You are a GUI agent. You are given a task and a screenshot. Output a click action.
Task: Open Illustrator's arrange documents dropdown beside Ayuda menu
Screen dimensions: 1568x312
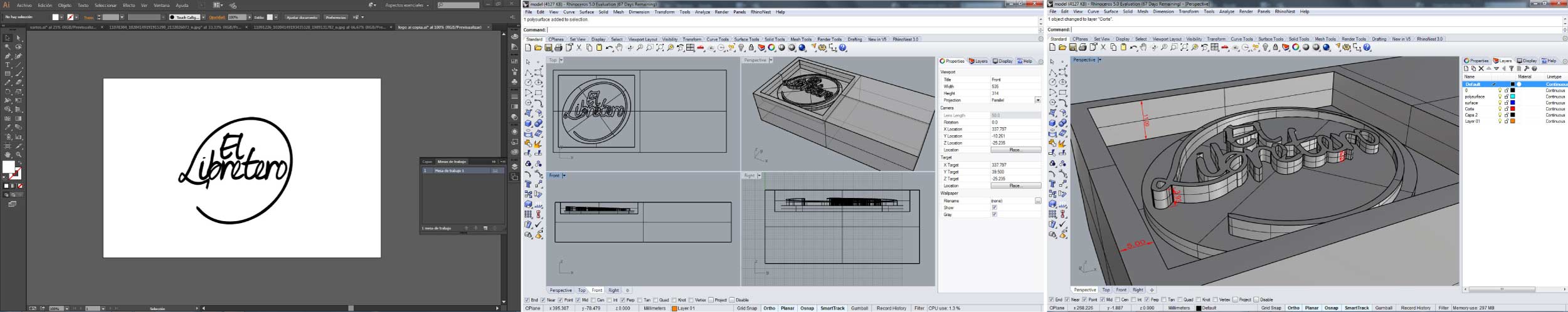coord(218,5)
